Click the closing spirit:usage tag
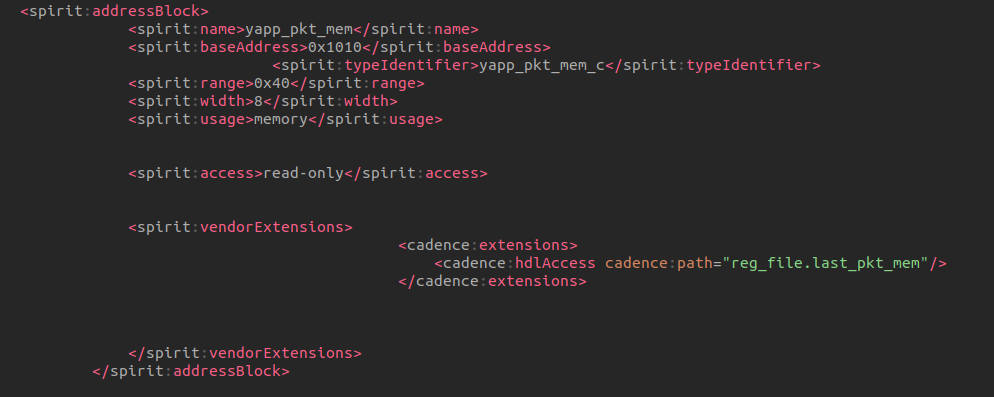 [375, 119]
